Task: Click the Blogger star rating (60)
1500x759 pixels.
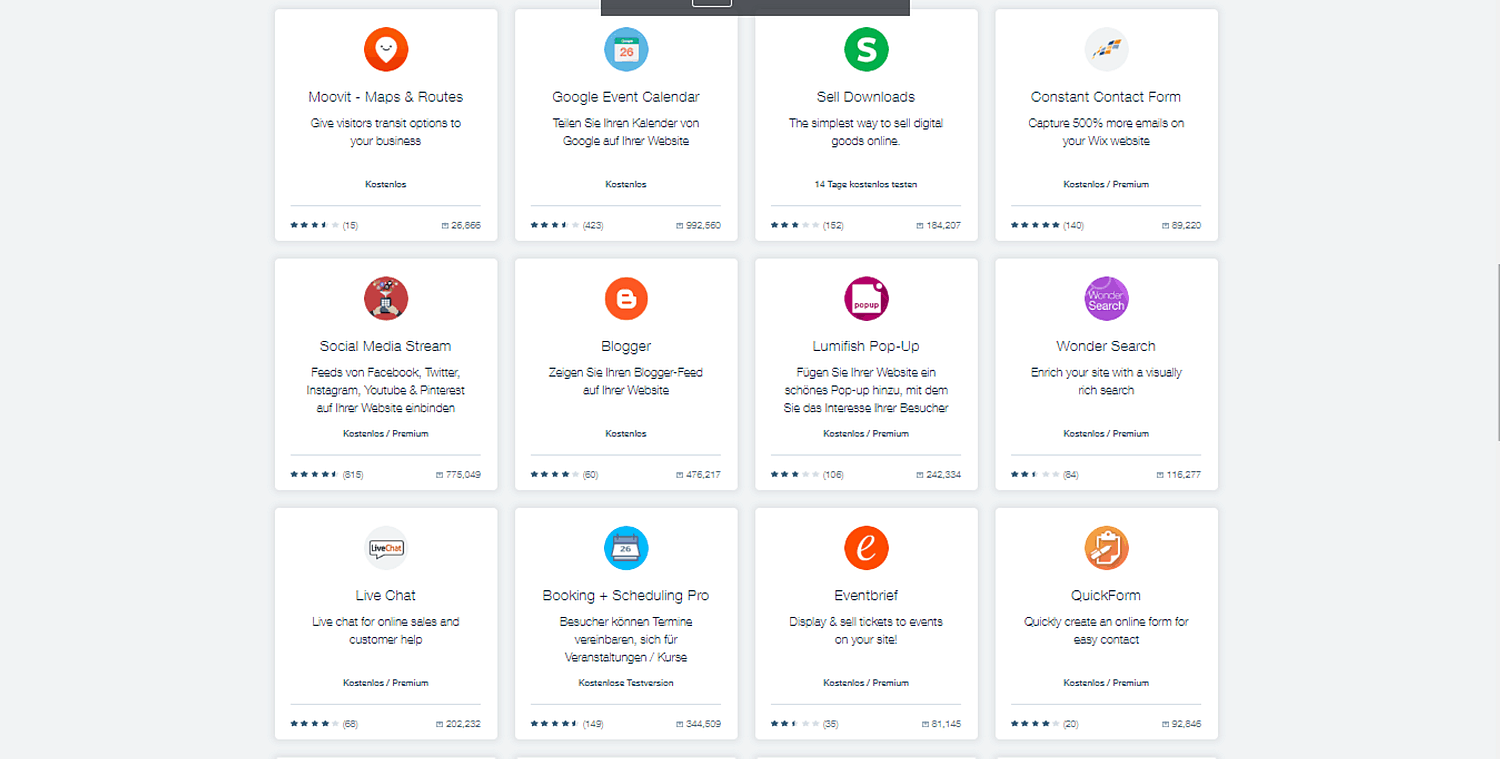Action: click(564, 475)
